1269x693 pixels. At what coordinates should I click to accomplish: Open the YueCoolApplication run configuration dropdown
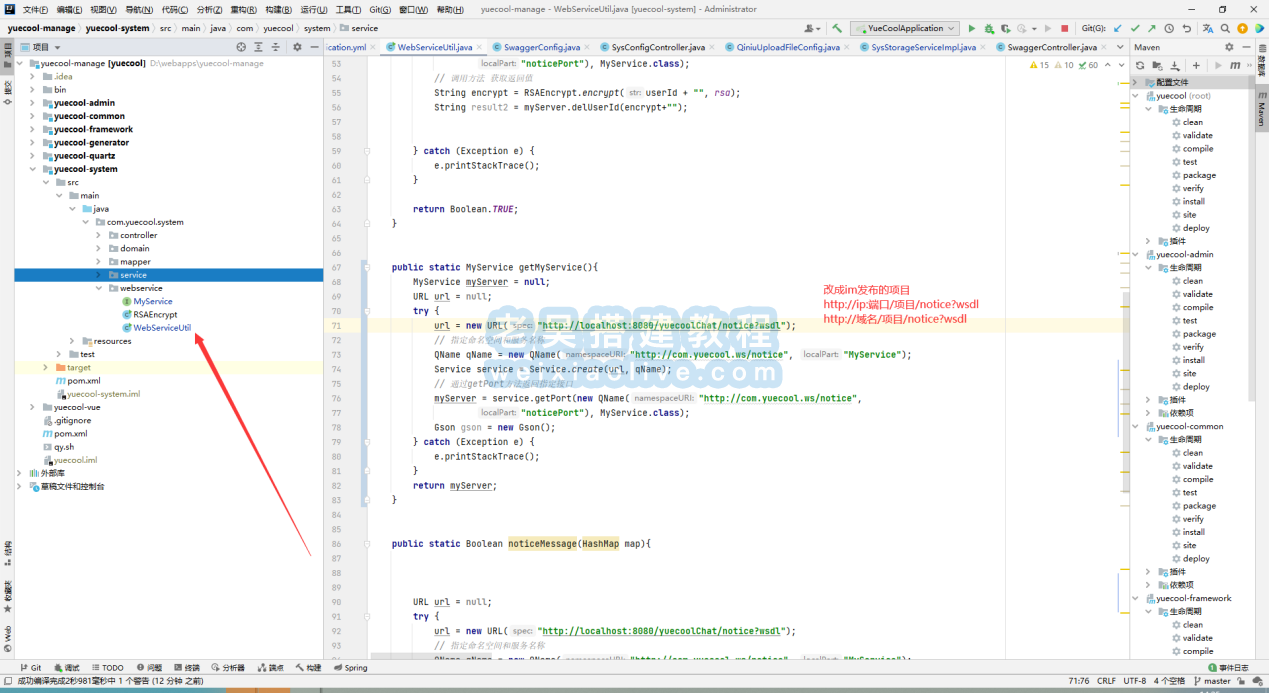coord(904,29)
